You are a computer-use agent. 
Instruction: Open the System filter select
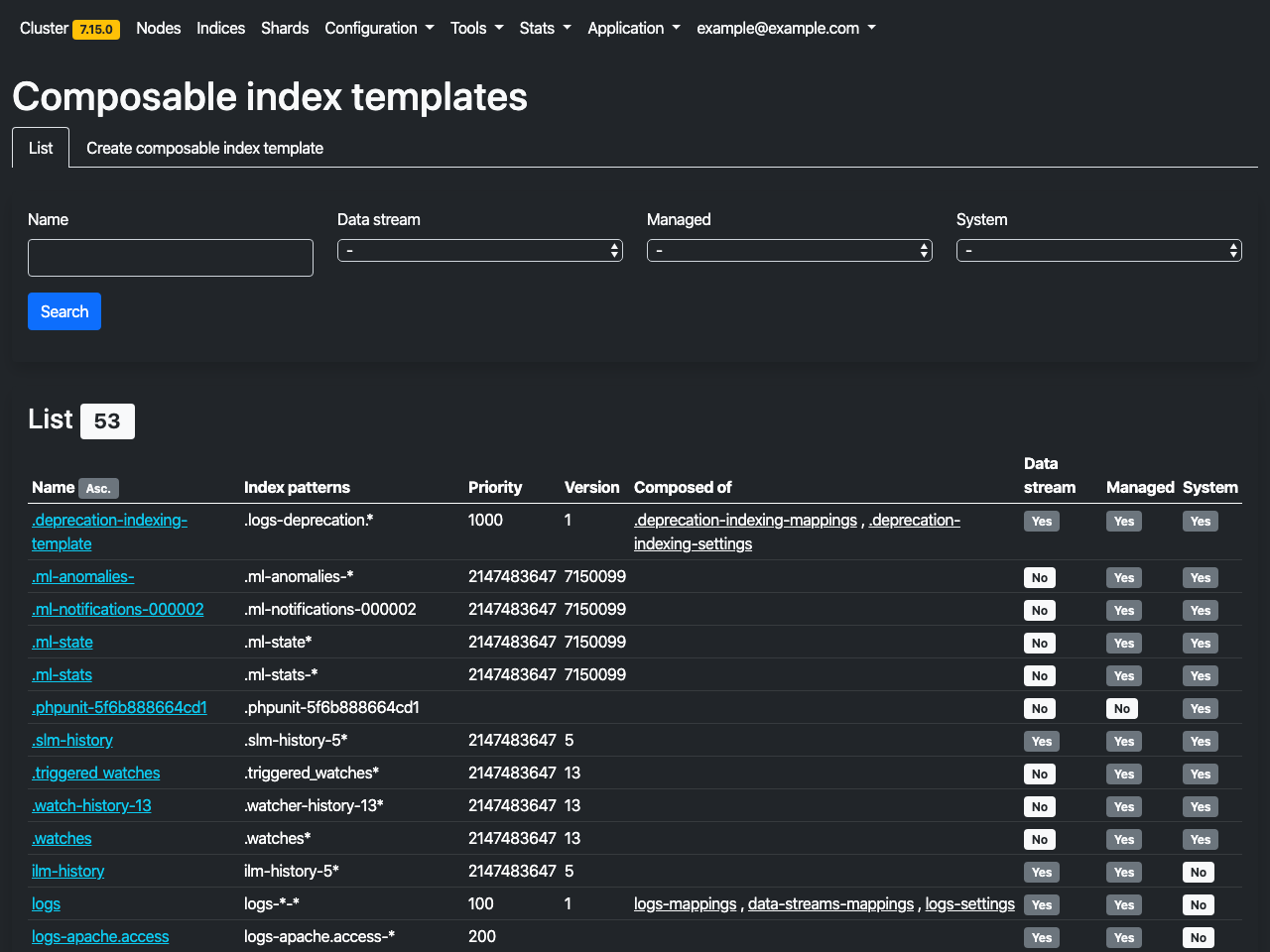(x=1099, y=251)
